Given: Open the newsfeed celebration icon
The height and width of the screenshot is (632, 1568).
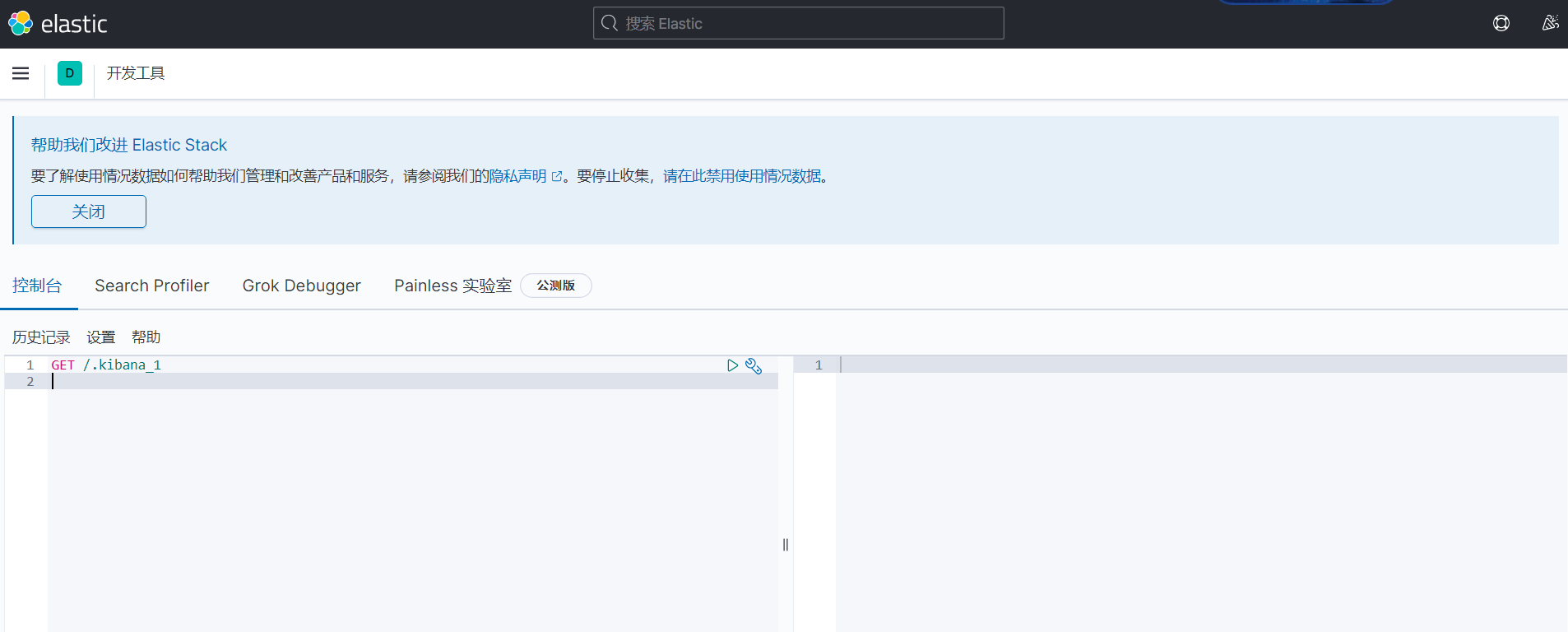Looking at the screenshot, I should click(1550, 24).
